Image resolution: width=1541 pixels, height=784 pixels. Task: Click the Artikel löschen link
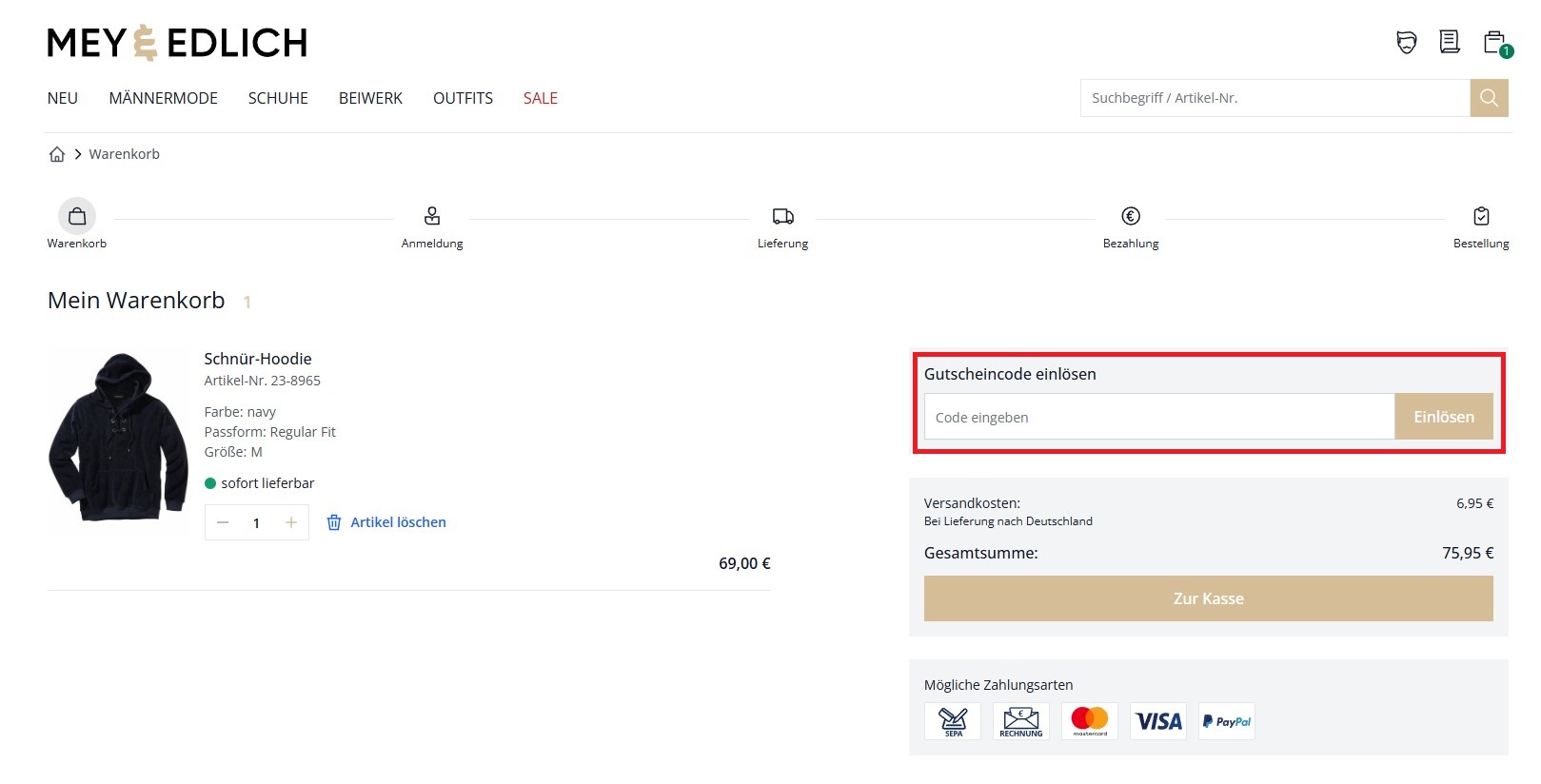[398, 522]
